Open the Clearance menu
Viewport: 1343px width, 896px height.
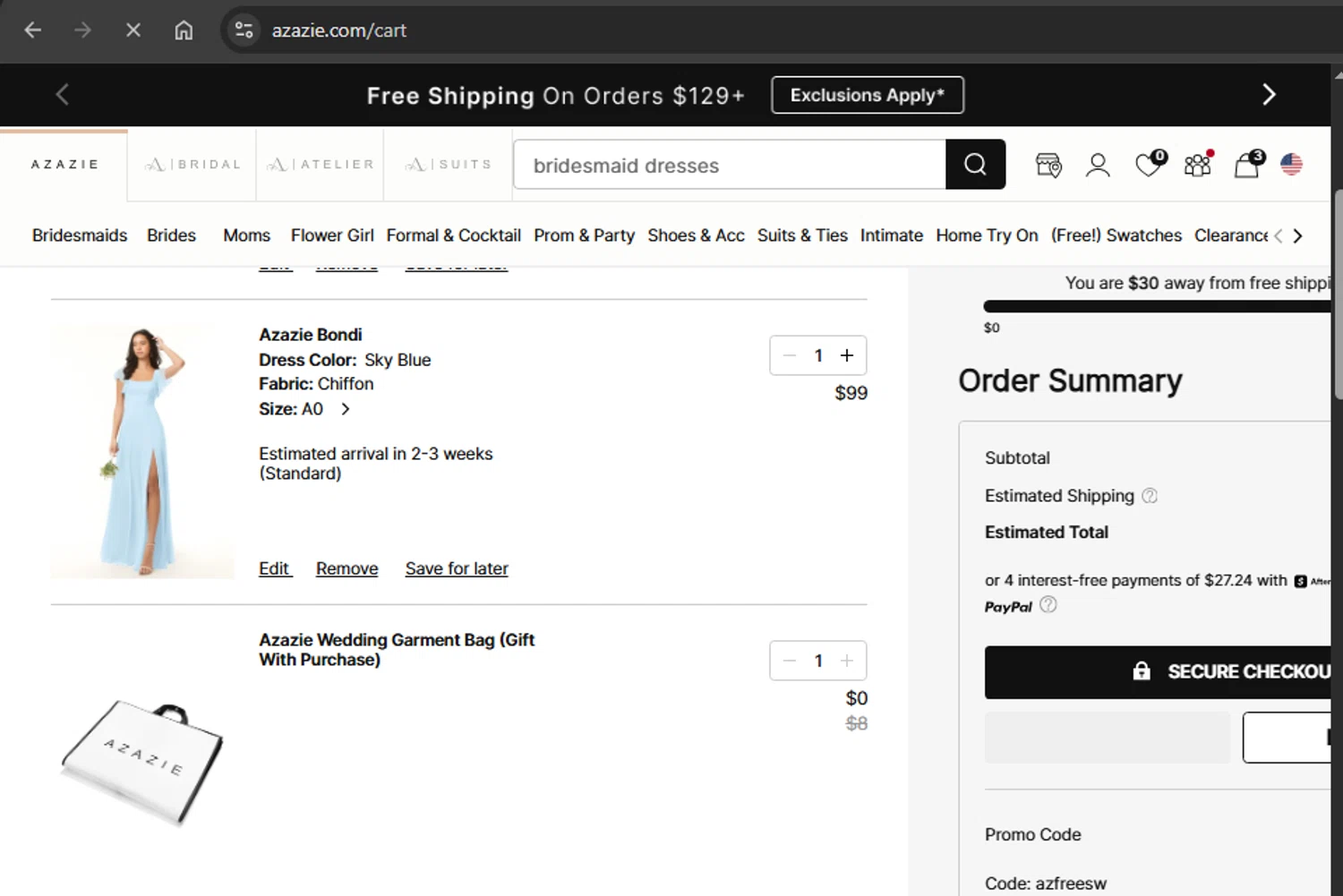tap(1231, 235)
